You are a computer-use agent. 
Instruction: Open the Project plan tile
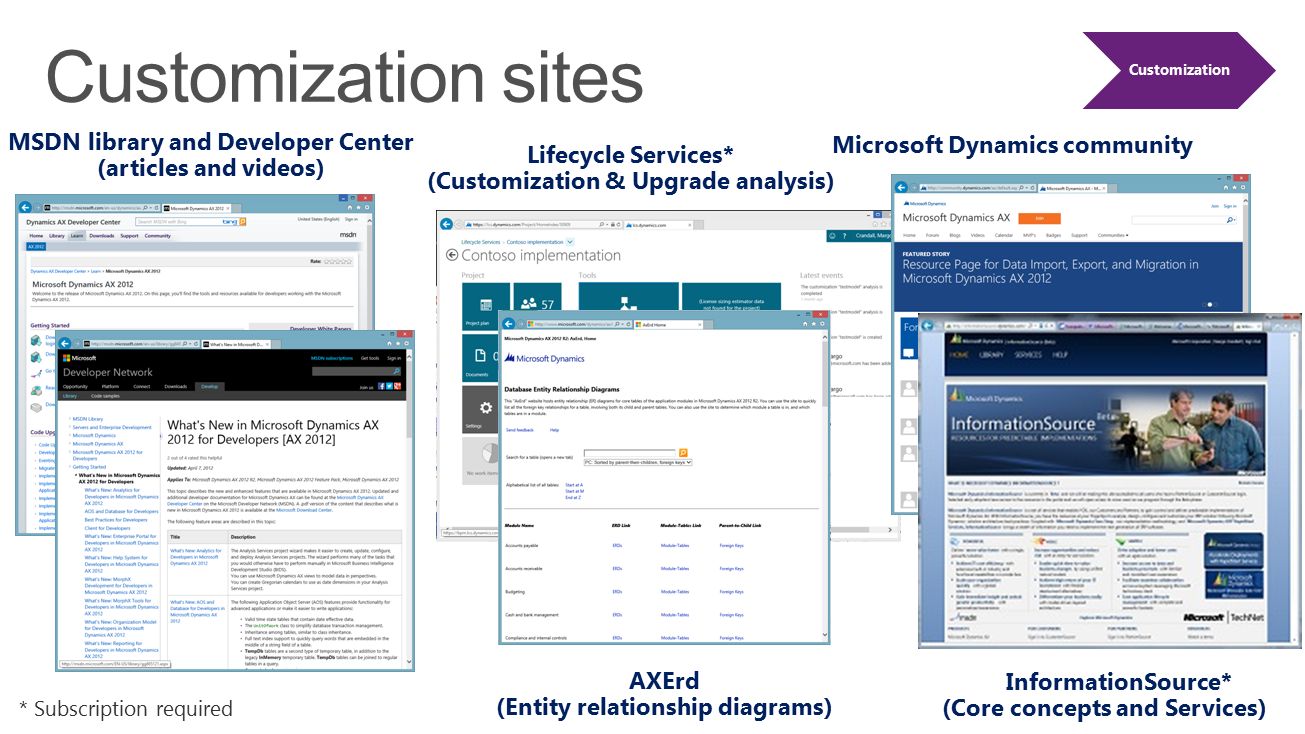click(x=485, y=307)
